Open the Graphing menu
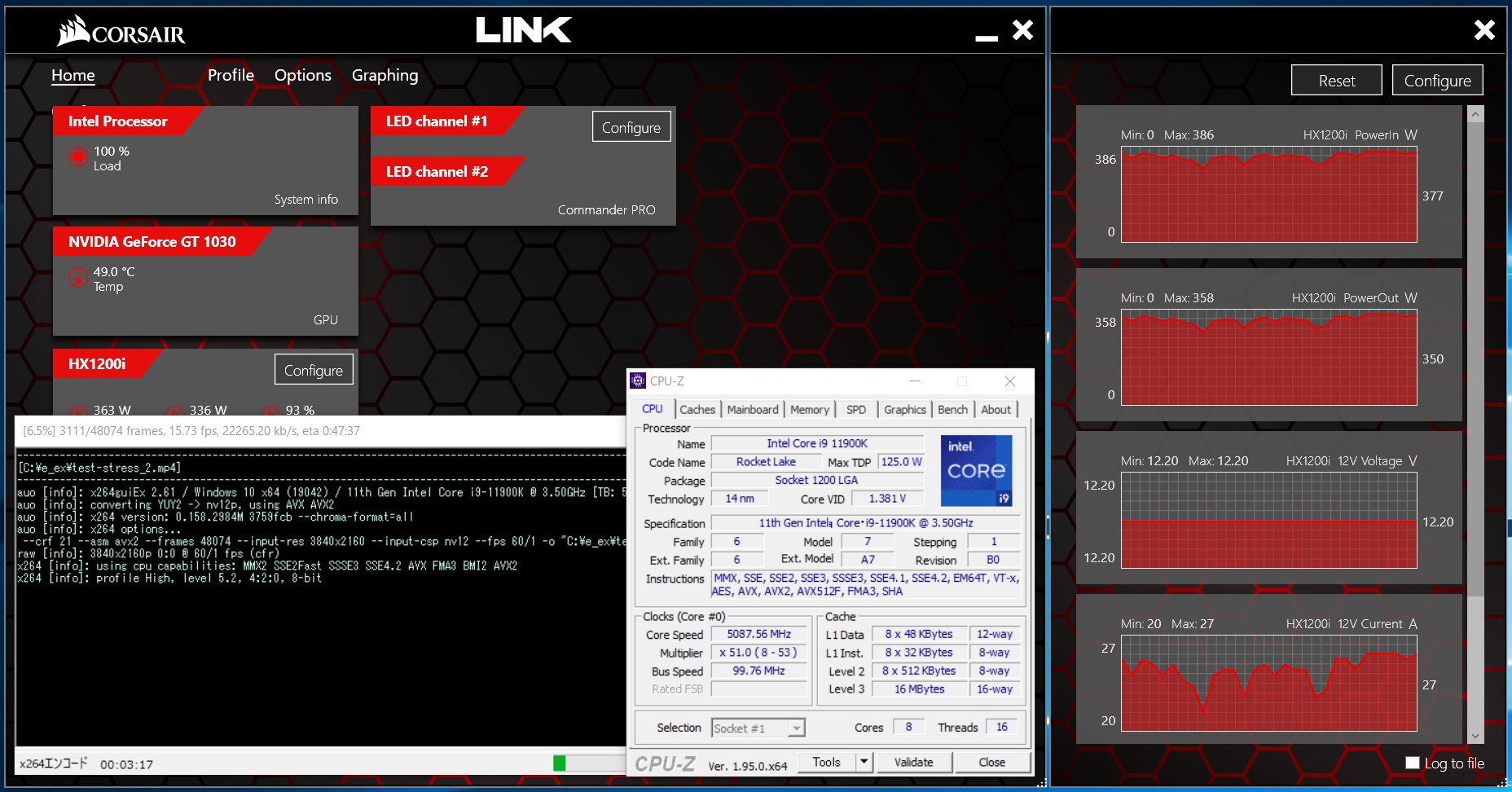Viewport: 1512px width, 792px height. [385, 75]
